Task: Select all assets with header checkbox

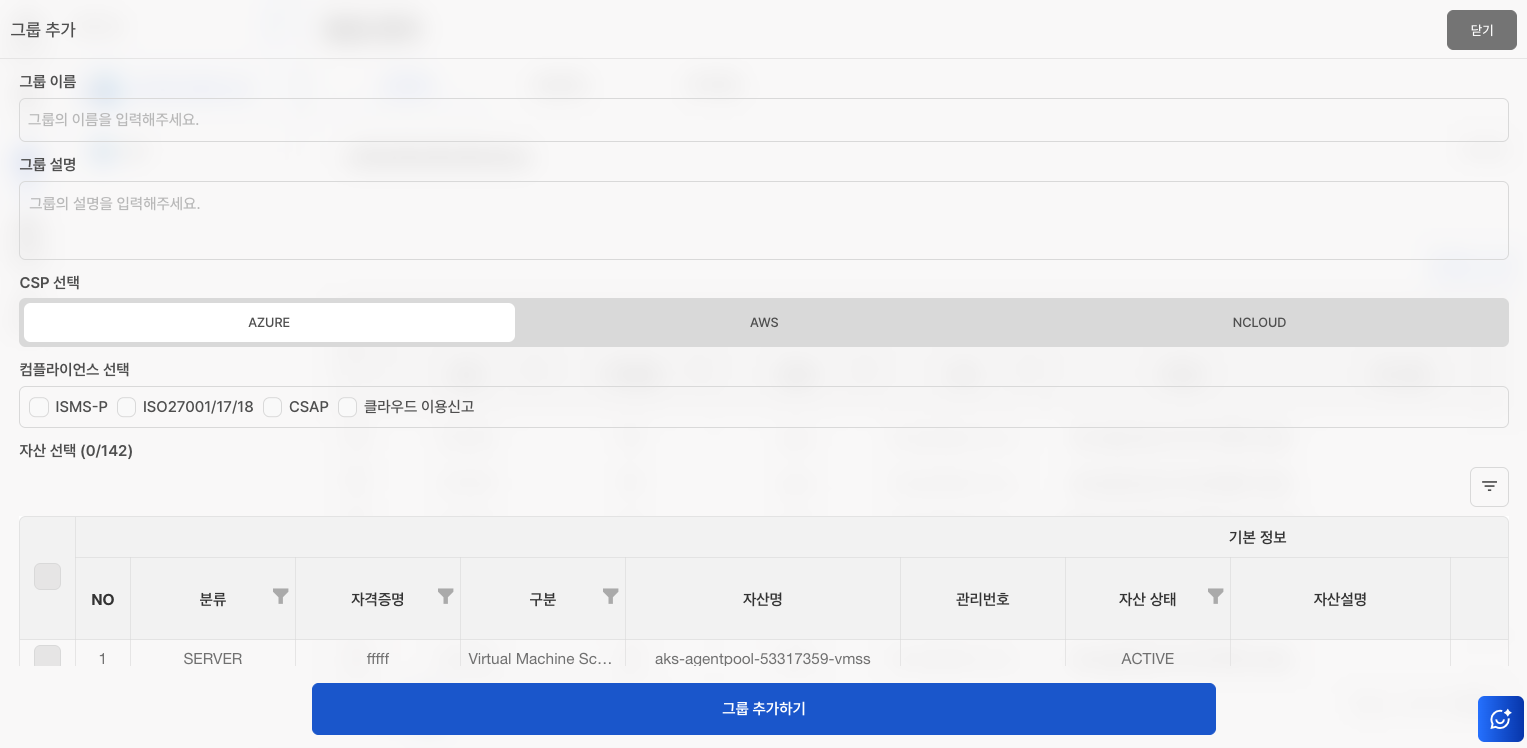Action: (47, 577)
